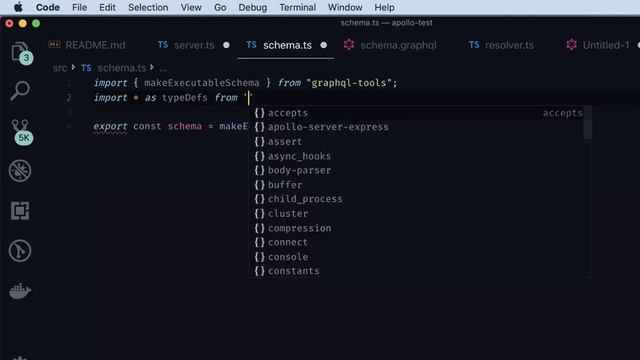The width and height of the screenshot is (640, 360).
Task: Click the TS icon on server.ts tab
Action: tap(162, 44)
